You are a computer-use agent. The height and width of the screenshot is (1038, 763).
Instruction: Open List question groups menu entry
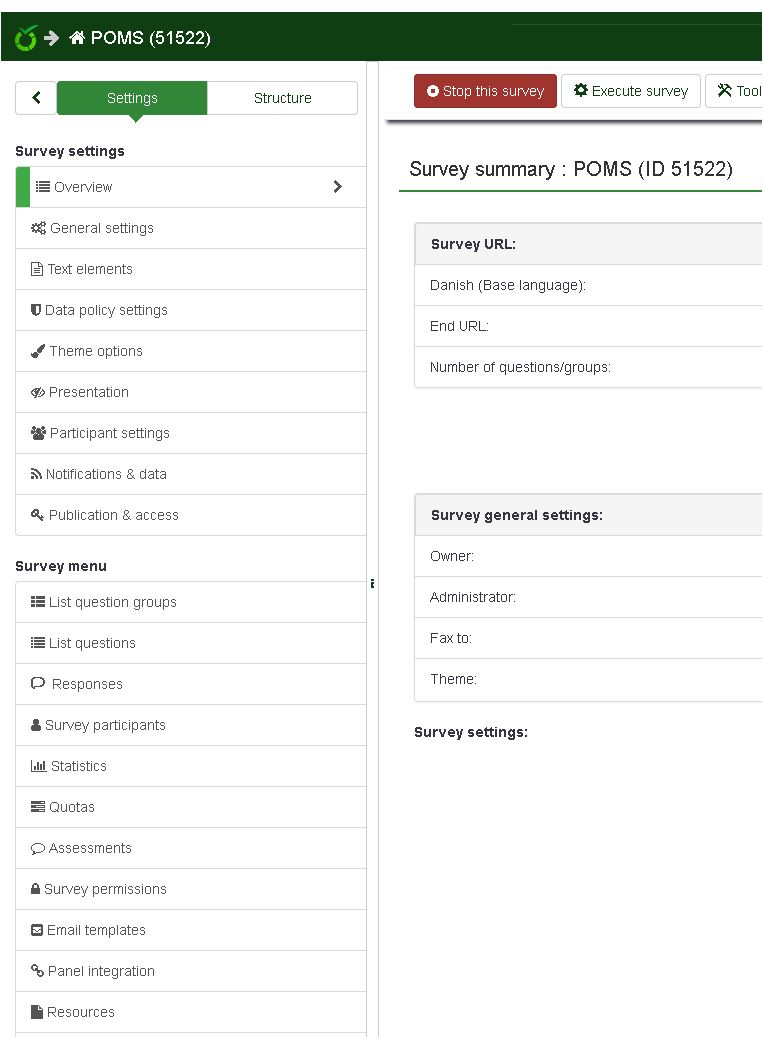[112, 602]
